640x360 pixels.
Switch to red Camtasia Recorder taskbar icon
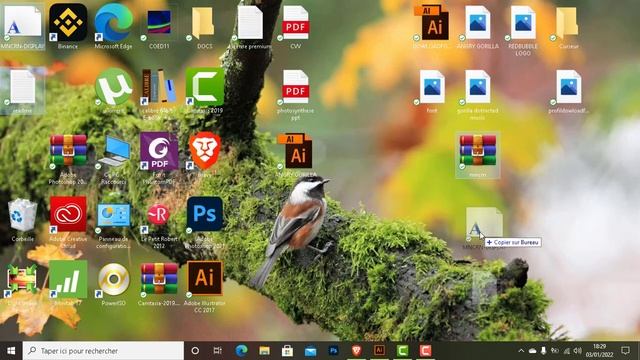pos(426,351)
